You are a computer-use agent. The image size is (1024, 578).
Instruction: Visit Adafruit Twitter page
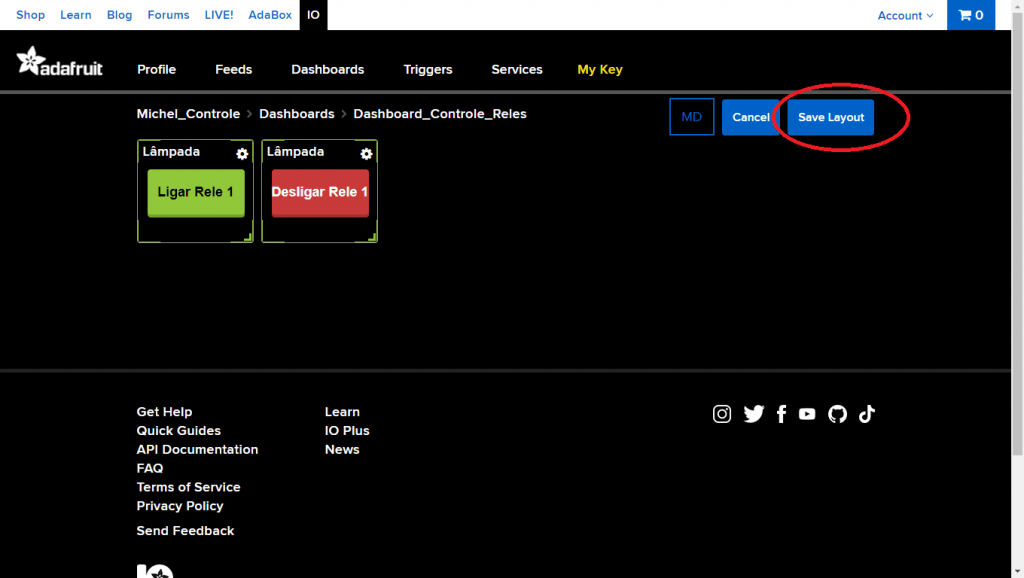[x=754, y=413]
